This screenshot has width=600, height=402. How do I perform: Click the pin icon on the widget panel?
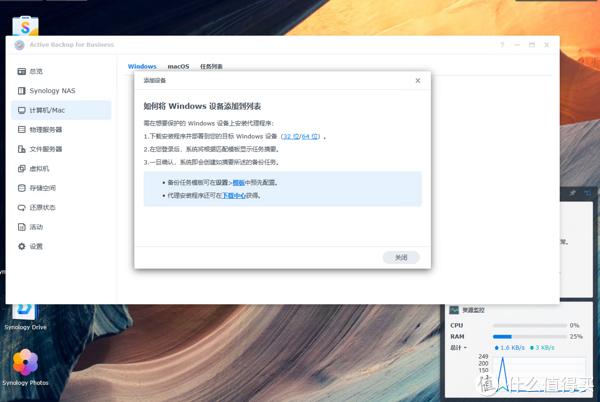pyautogui.click(x=572, y=193)
